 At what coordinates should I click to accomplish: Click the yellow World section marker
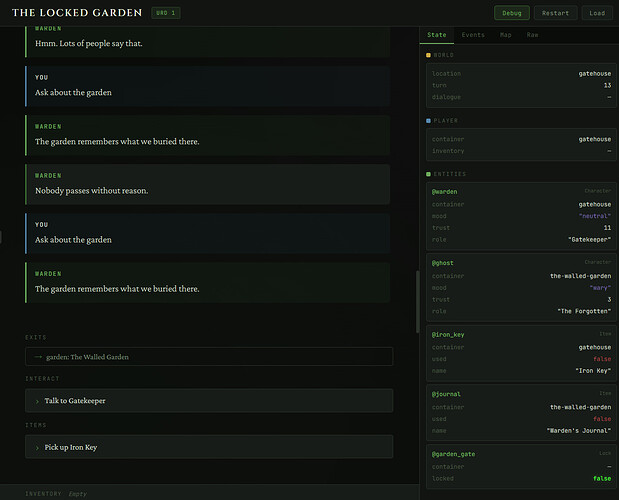[428, 55]
